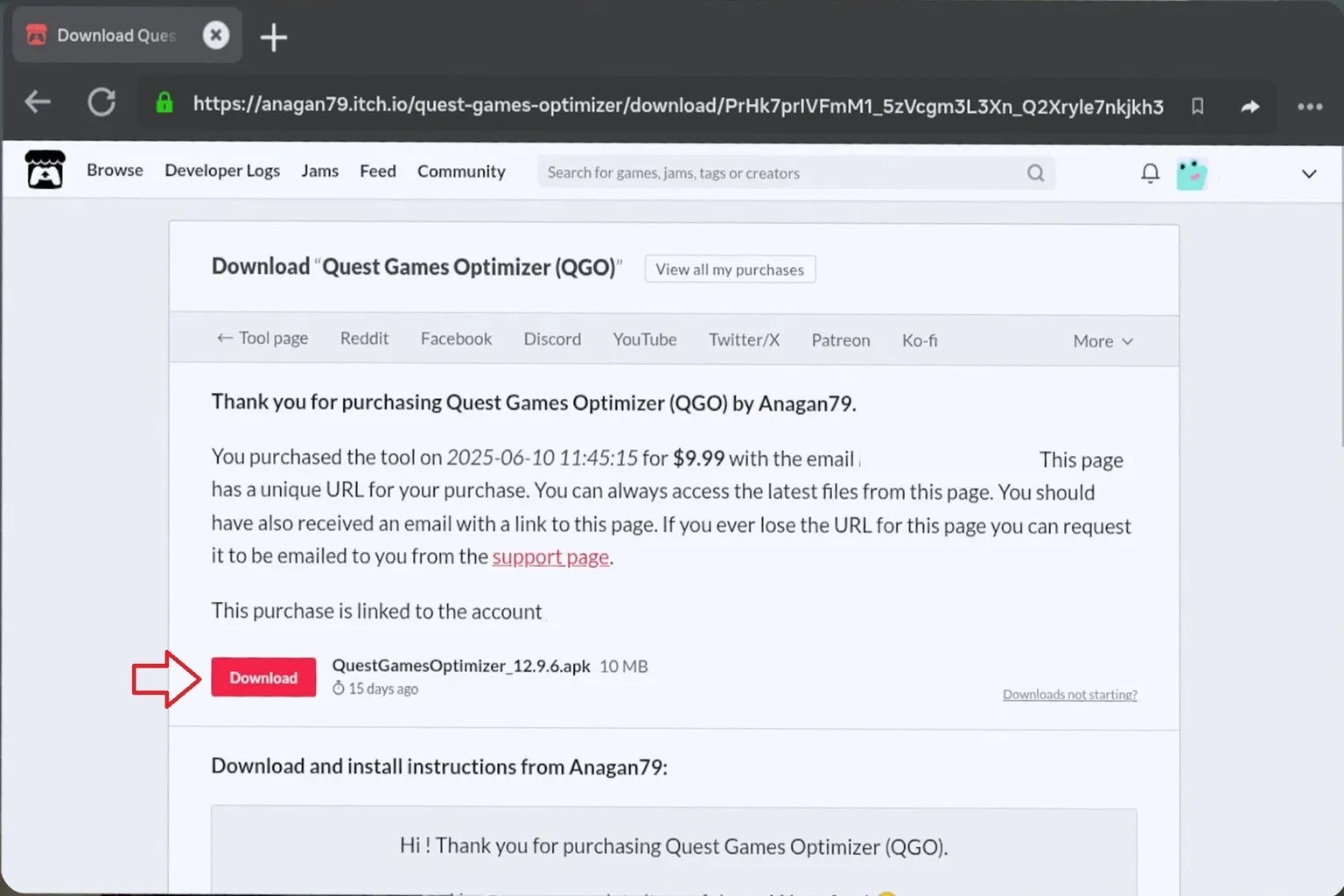The height and width of the screenshot is (896, 1344).
Task: Open the browser three-dots menu
Action: (1310, 107)
